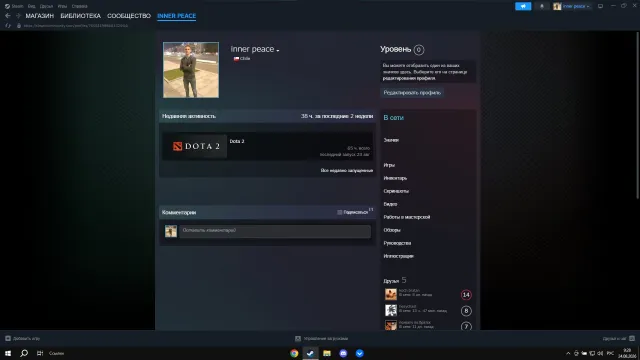Click the level 14 friend badge
640x360 pixels.
pos(466,295)
